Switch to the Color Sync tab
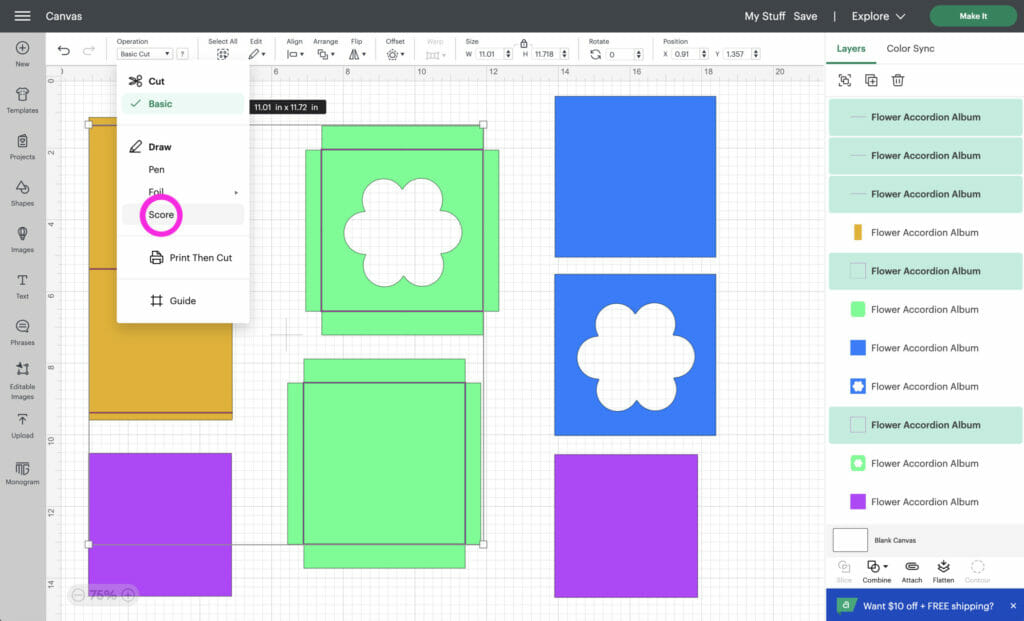Viewport: 1024px width, 621px height. (910, 48)
